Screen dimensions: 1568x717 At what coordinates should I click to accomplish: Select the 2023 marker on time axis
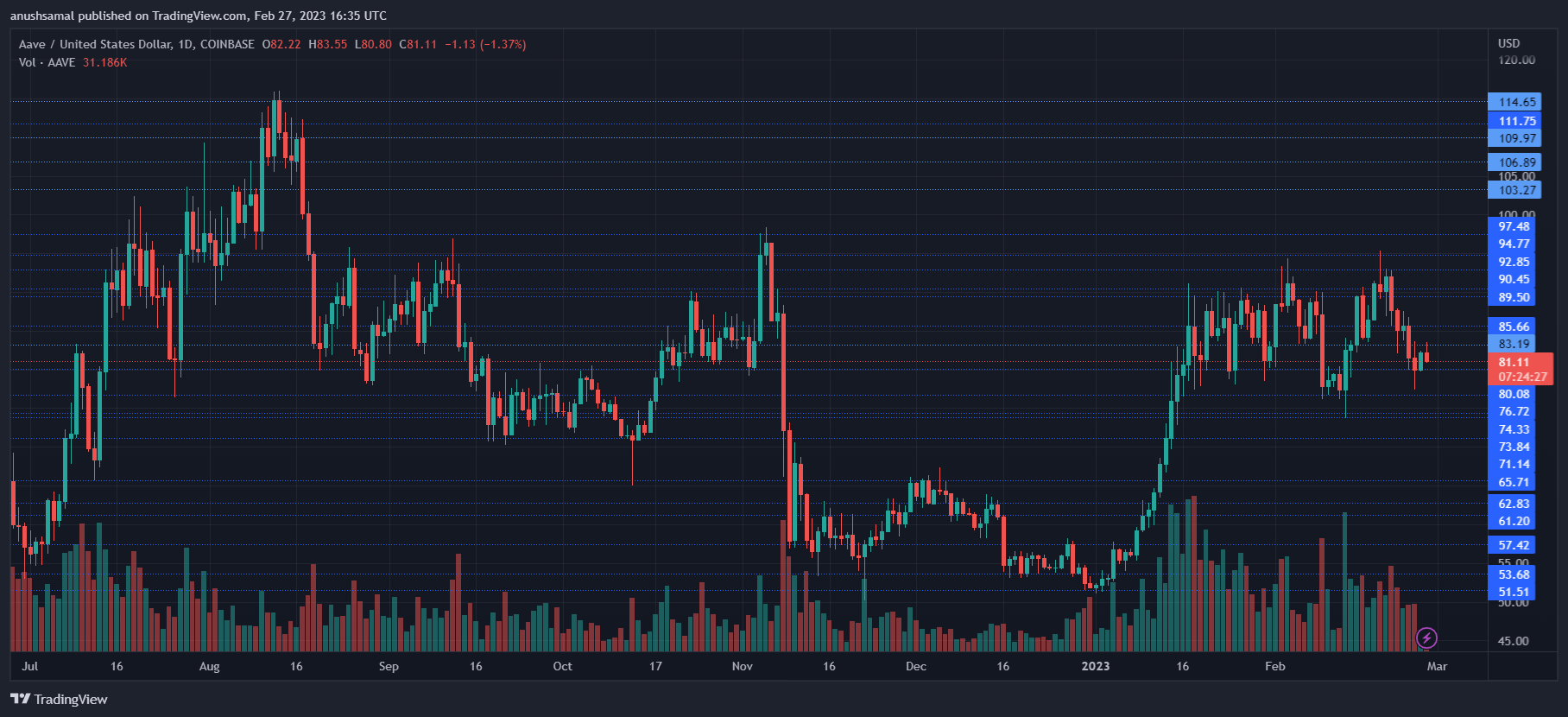point(1095,666)
